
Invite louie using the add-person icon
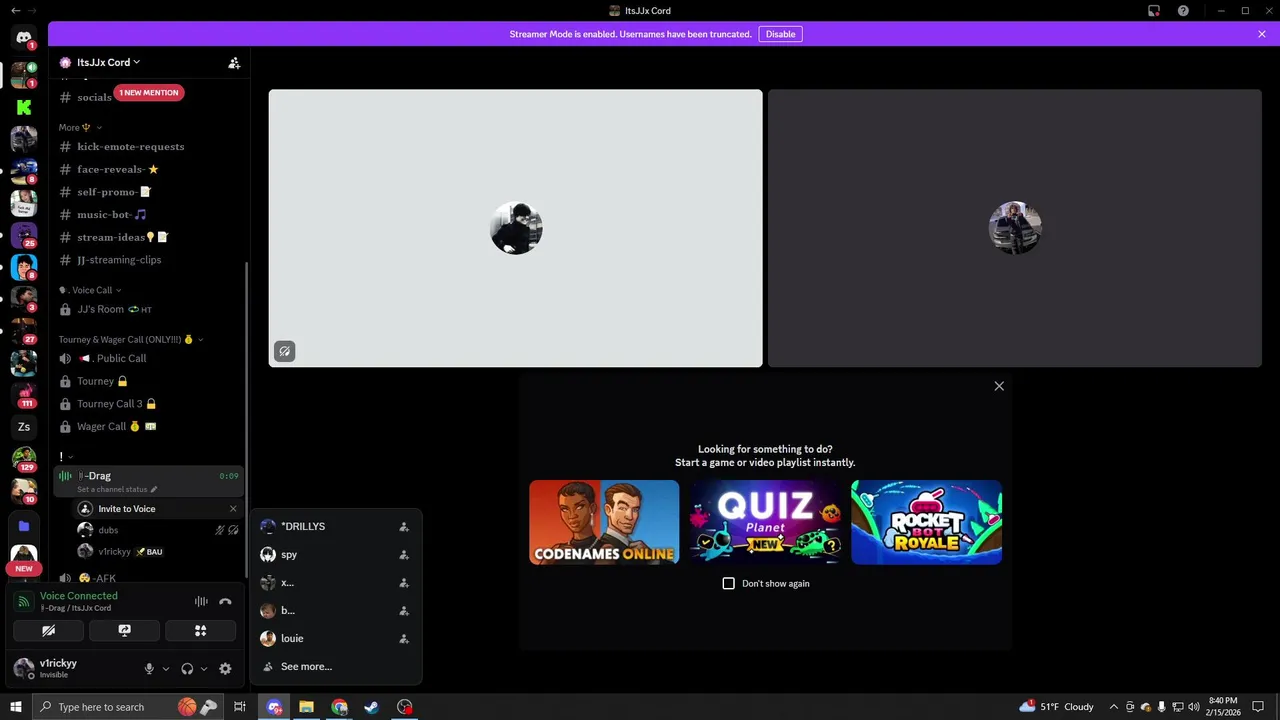coord(404,639)
